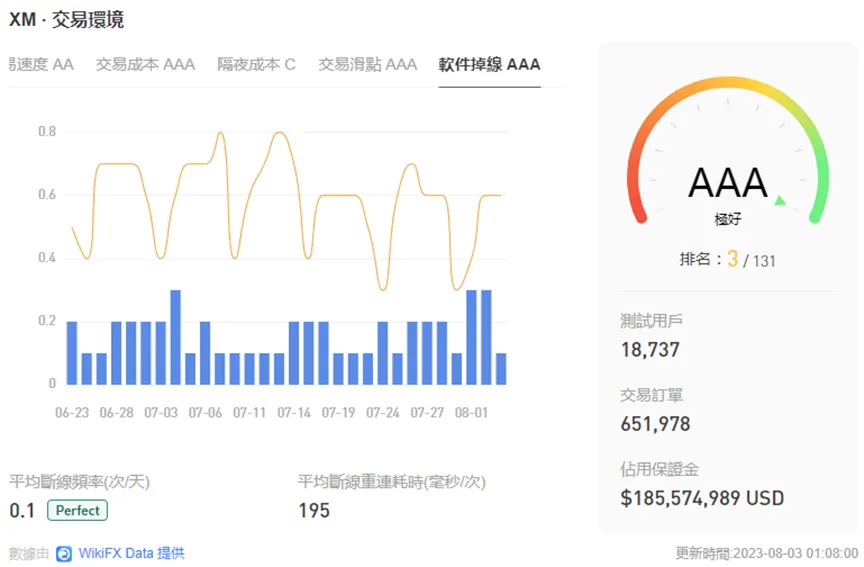Click the WikiFX Data 提供 link

click(x=131, y=553)
